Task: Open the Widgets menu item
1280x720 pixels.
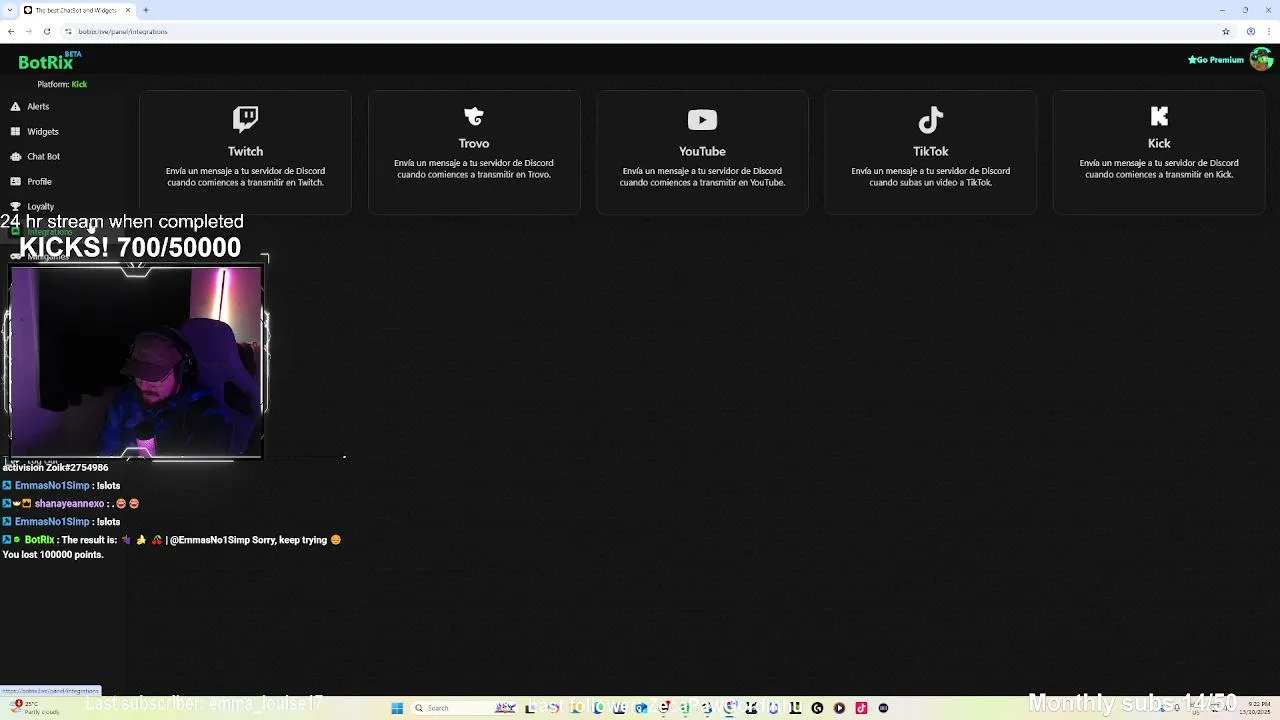Action: click(43, 131)
